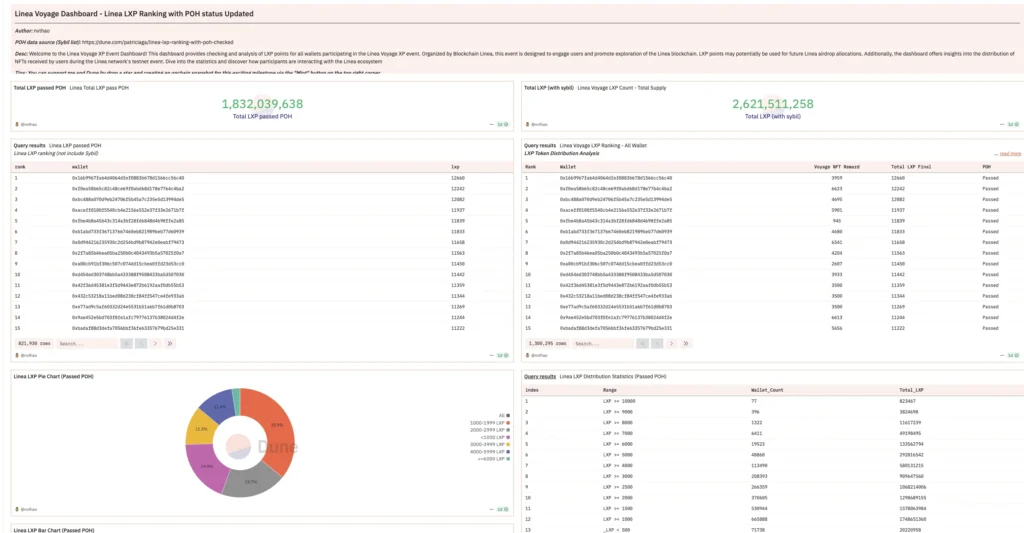Click '821,930 rows' count label

pos(34,344)
